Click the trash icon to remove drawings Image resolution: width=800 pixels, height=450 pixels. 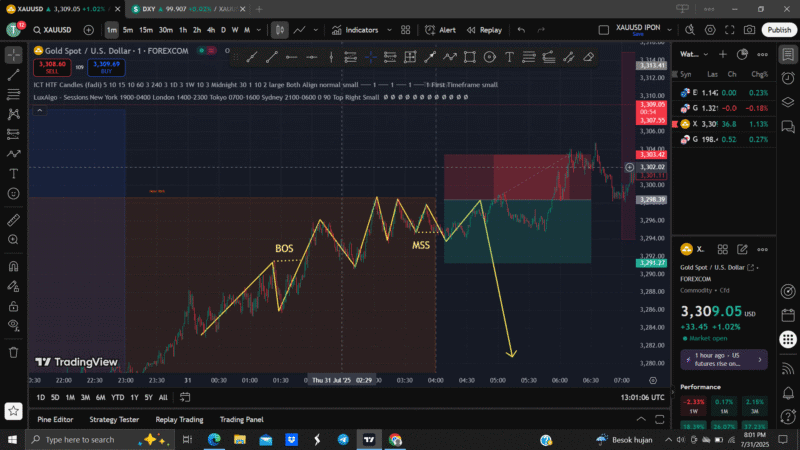click(x=14, y=352)
